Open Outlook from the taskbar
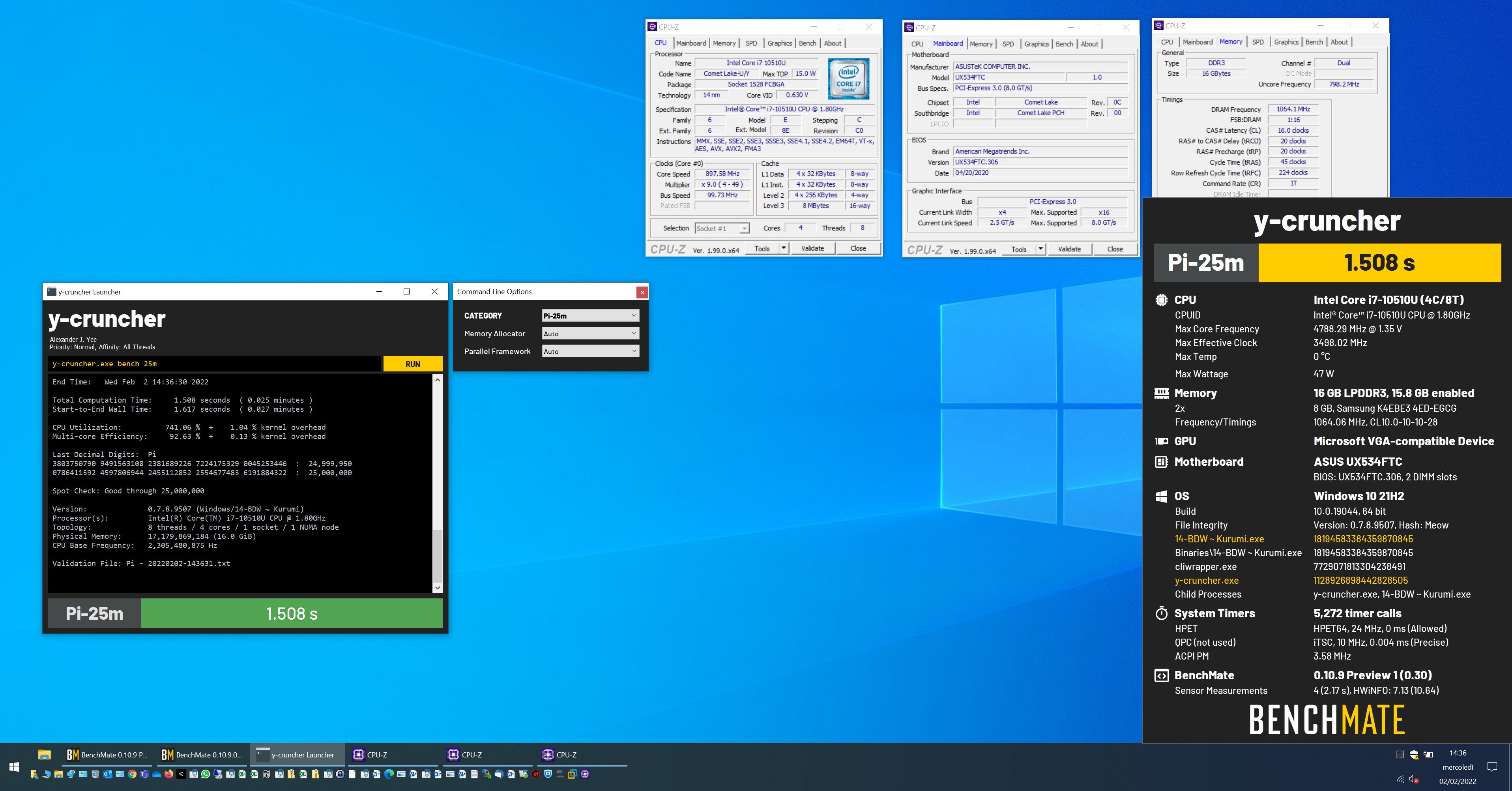1512x791 pixels. pos(107,774)
